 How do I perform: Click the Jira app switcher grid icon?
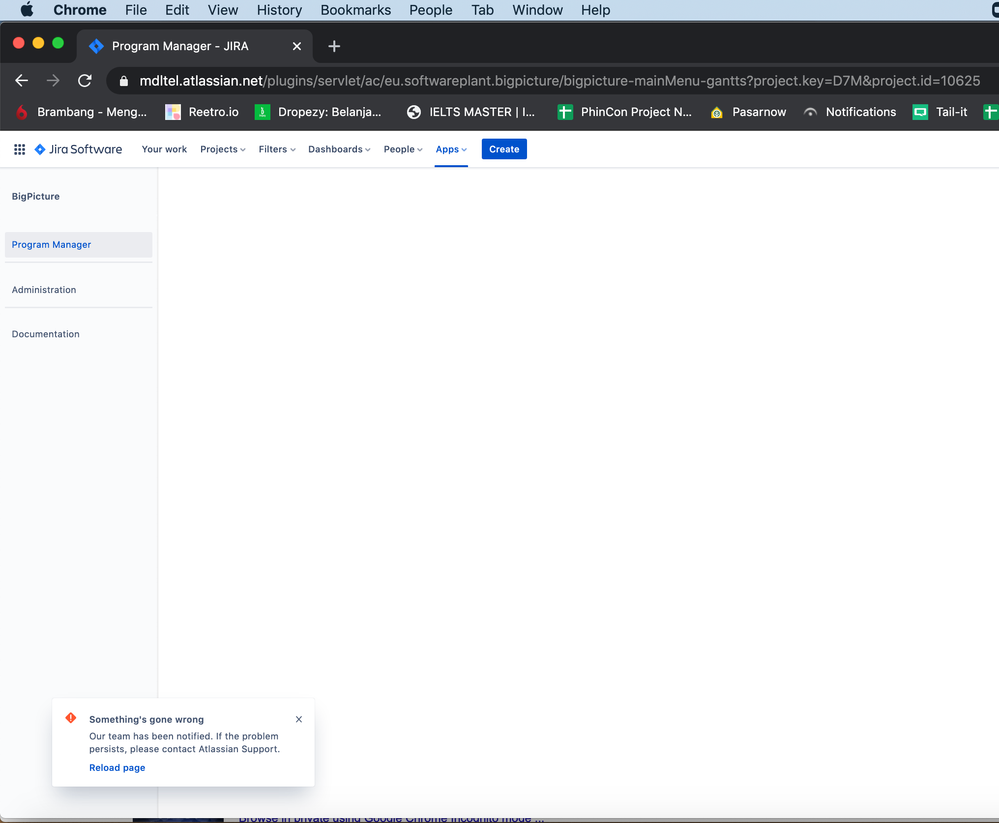18,149
